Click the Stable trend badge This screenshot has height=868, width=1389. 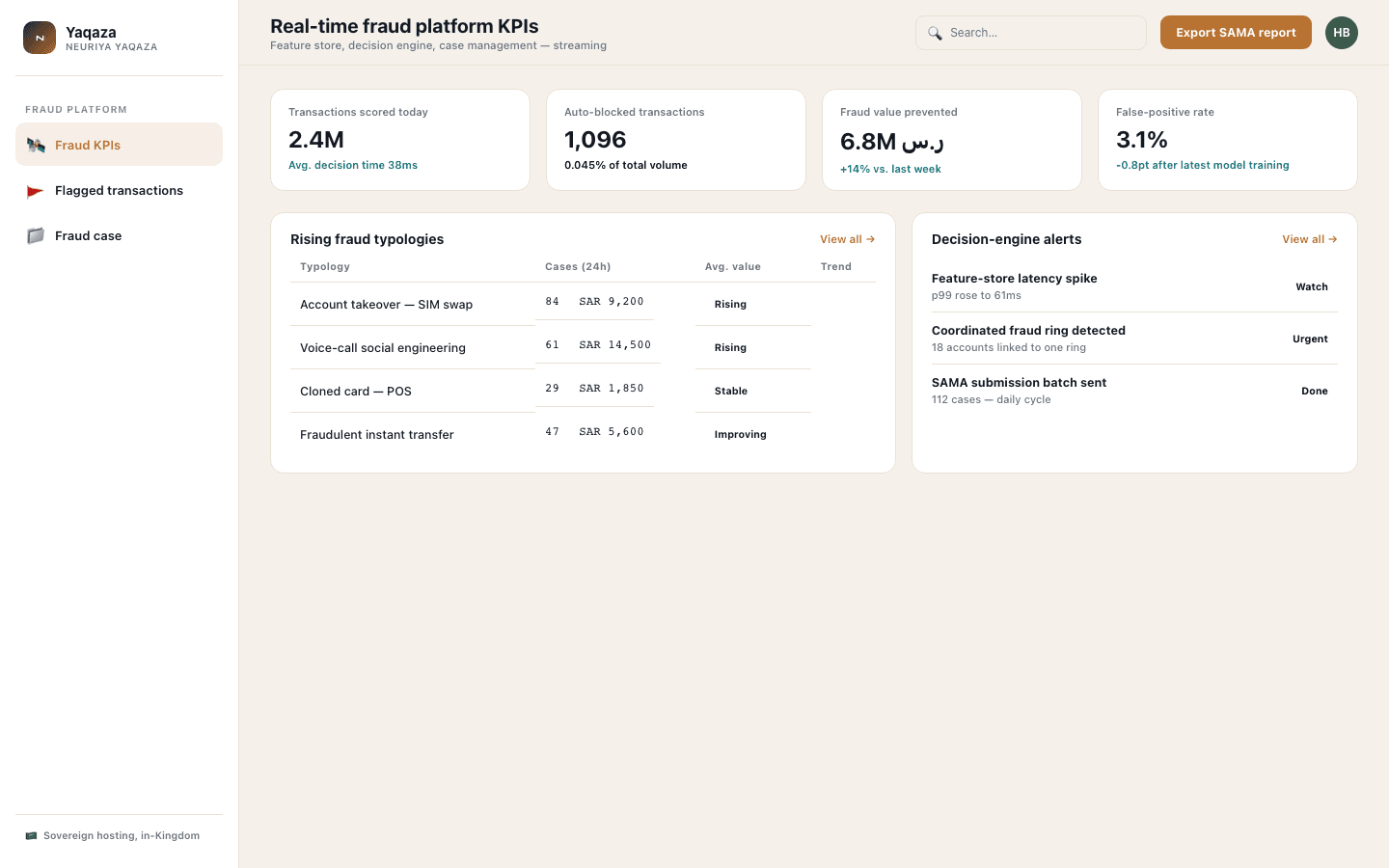[x=731, y=391]
